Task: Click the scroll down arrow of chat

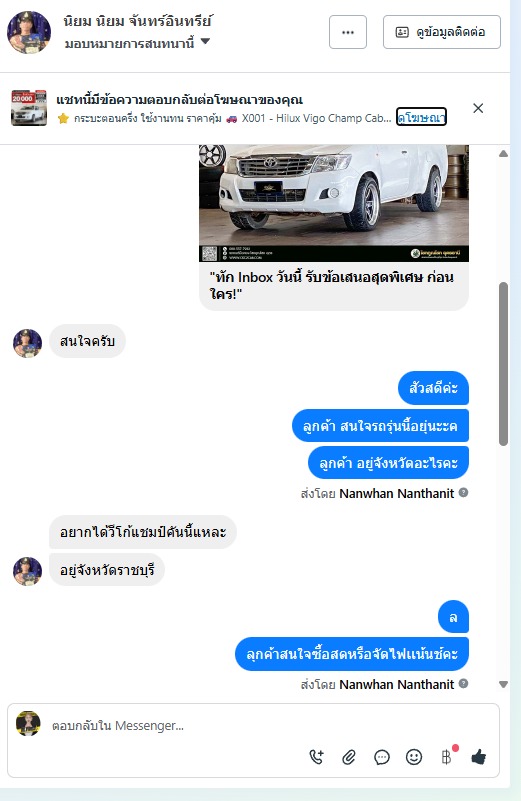Action: pos(503,685)
